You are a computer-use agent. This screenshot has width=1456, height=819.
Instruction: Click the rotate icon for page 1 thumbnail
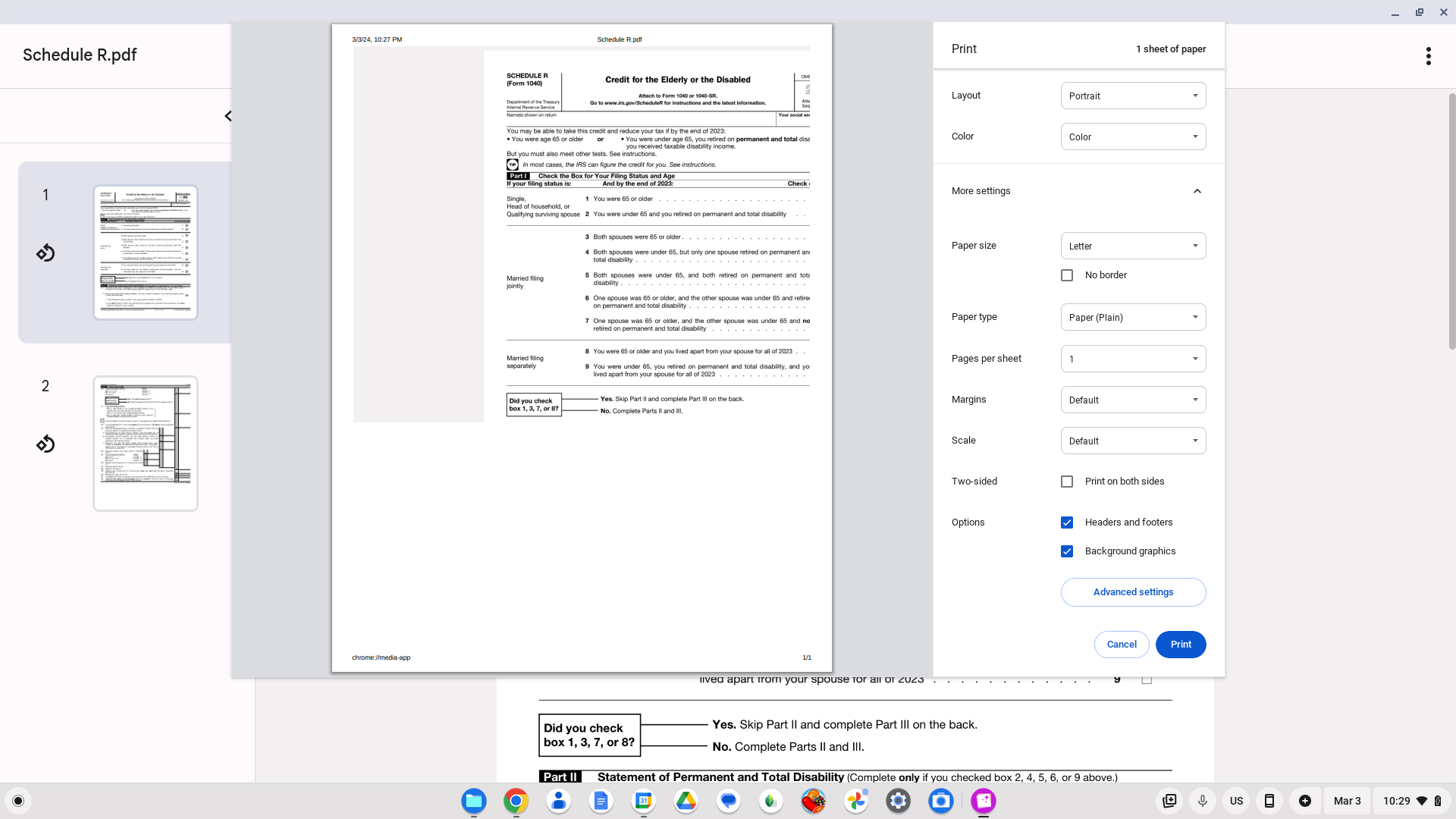(45, 253)
